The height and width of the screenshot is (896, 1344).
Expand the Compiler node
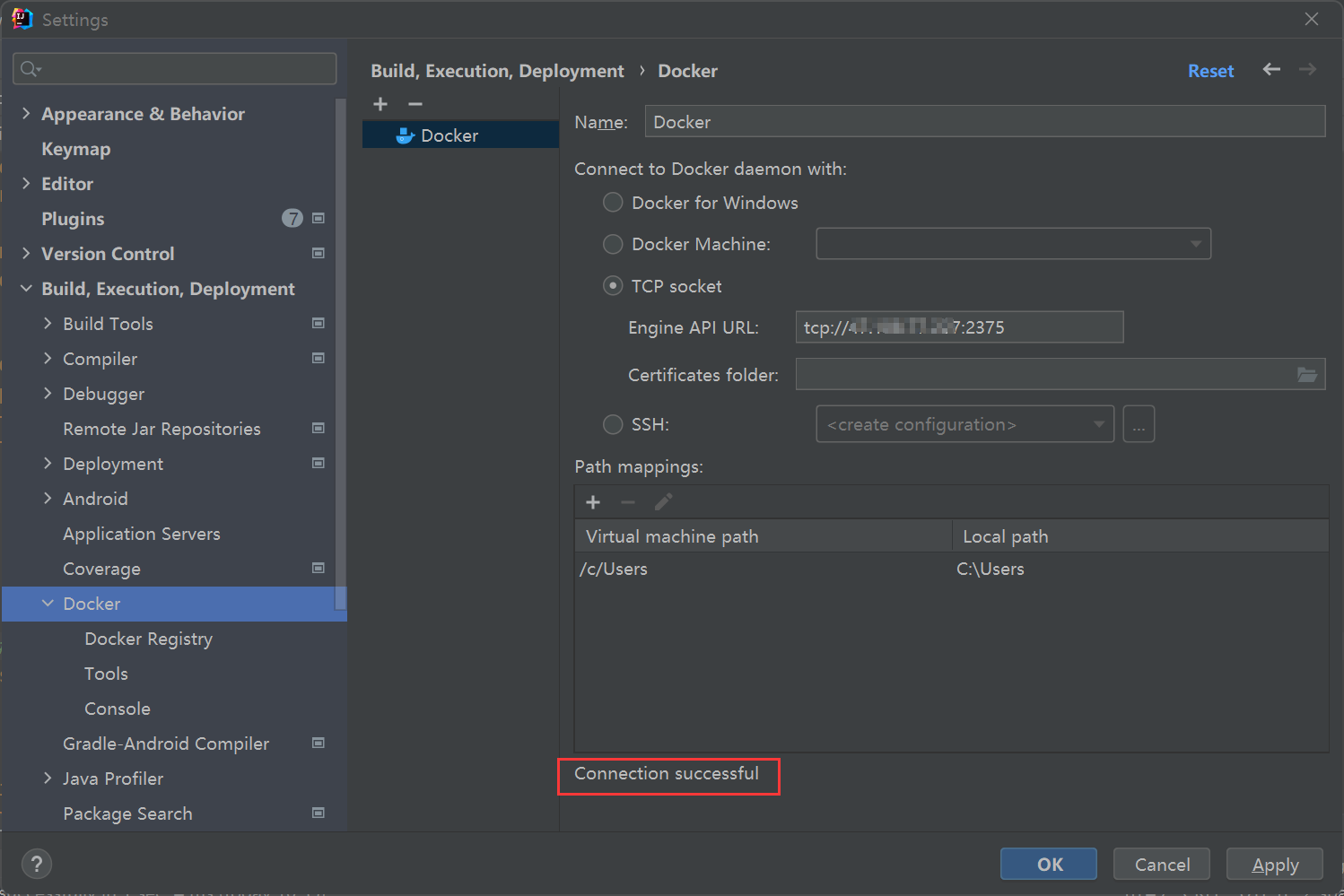[x=48, y=358]
